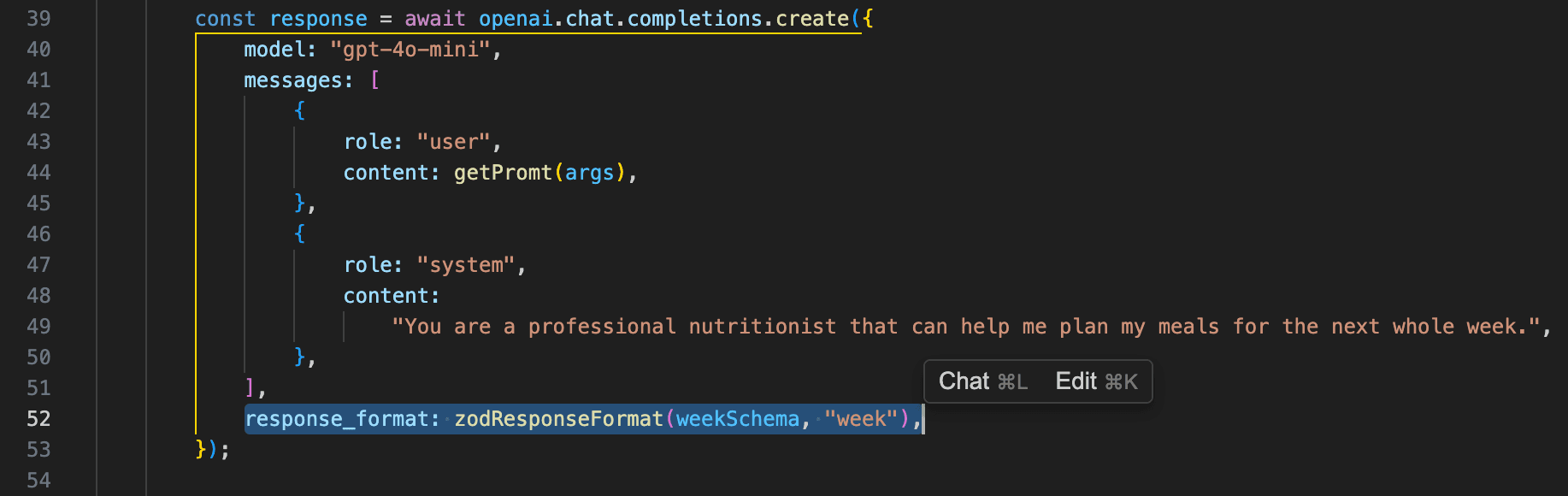Click line number 47 in gutter
The width and height of the screenshot is (1568, 496).
click(38, 265)
